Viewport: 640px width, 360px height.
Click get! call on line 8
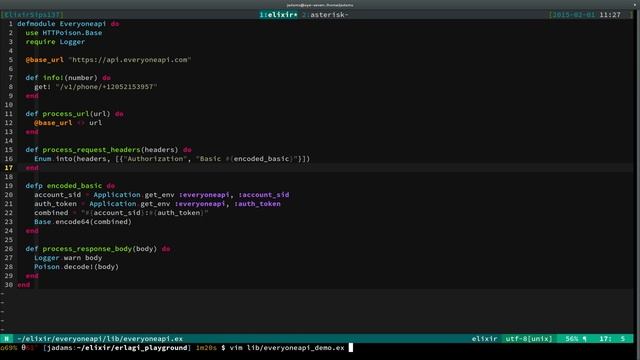(42, 87)
